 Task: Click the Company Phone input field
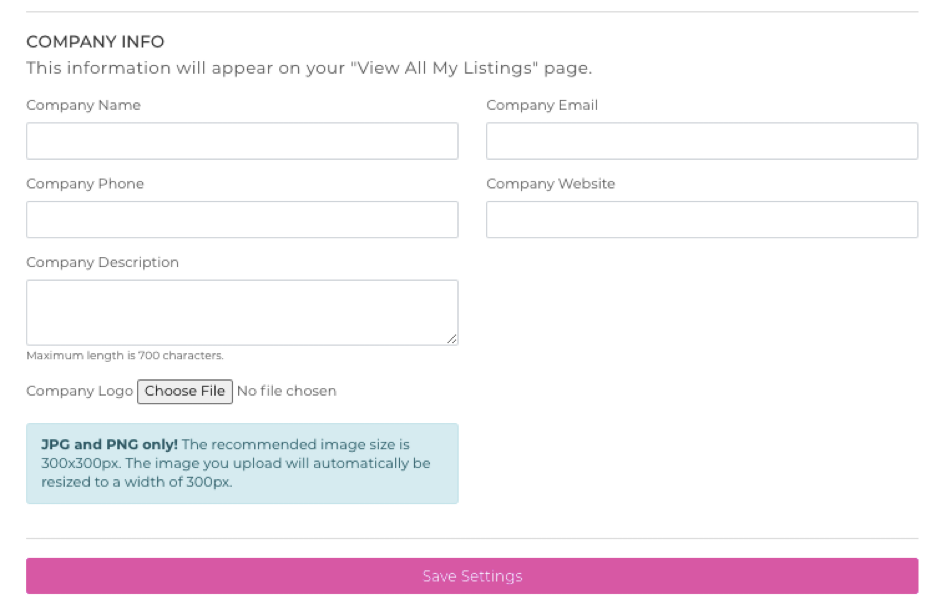click(240, 219)
